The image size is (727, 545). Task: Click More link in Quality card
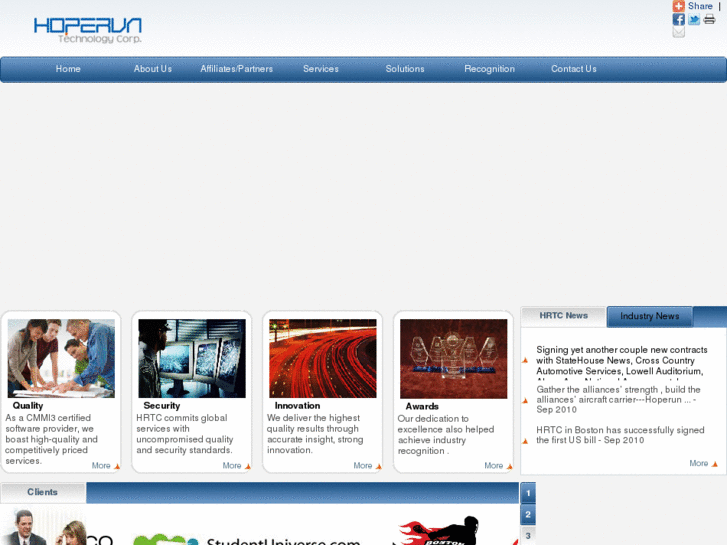tap(101, 466)
